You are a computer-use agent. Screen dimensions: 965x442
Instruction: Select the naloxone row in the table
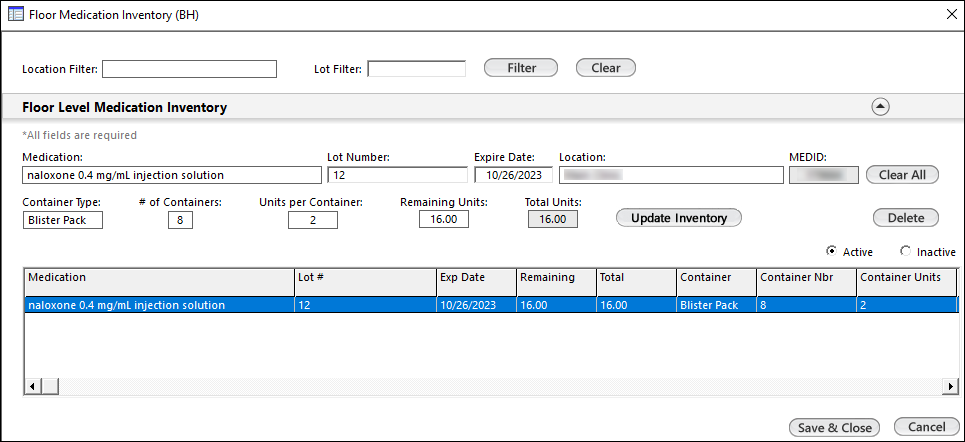(x=160, y=305)
